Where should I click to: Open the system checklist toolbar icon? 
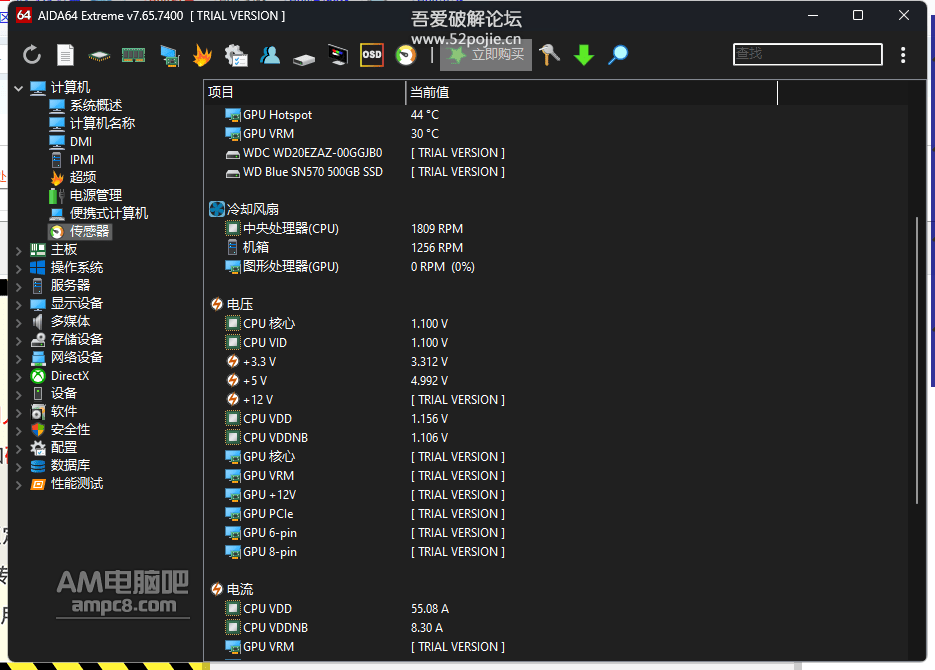tap(236, 55)
